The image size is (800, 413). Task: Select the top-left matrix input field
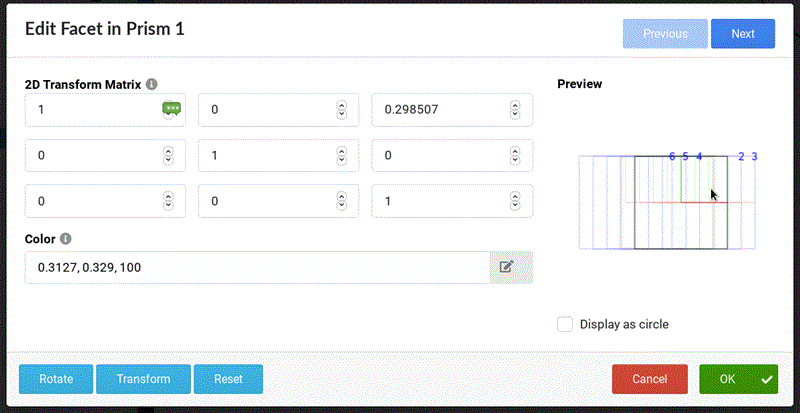tap(90, 110)
